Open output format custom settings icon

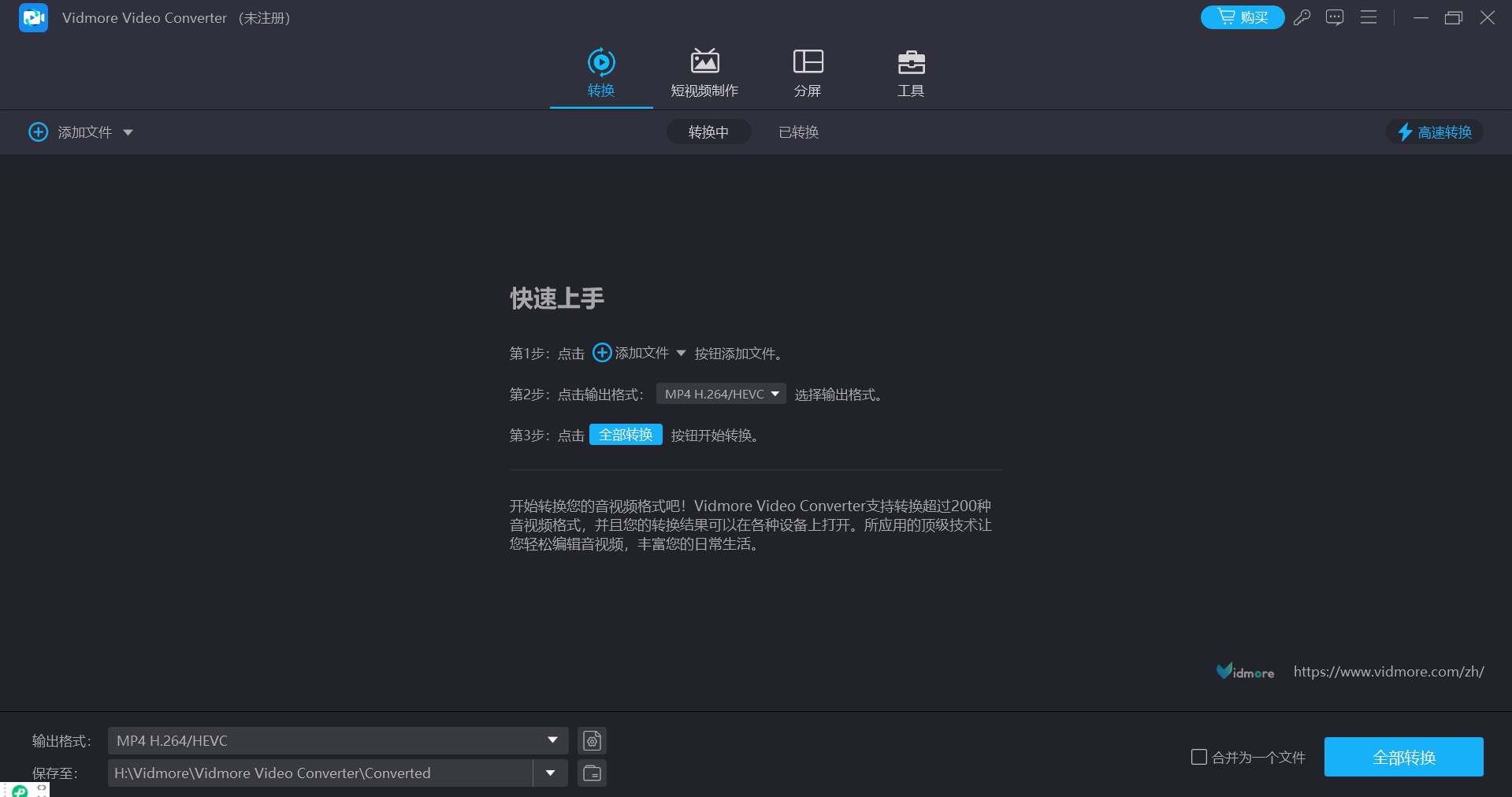pyautogui.click(x=592, y=740)
